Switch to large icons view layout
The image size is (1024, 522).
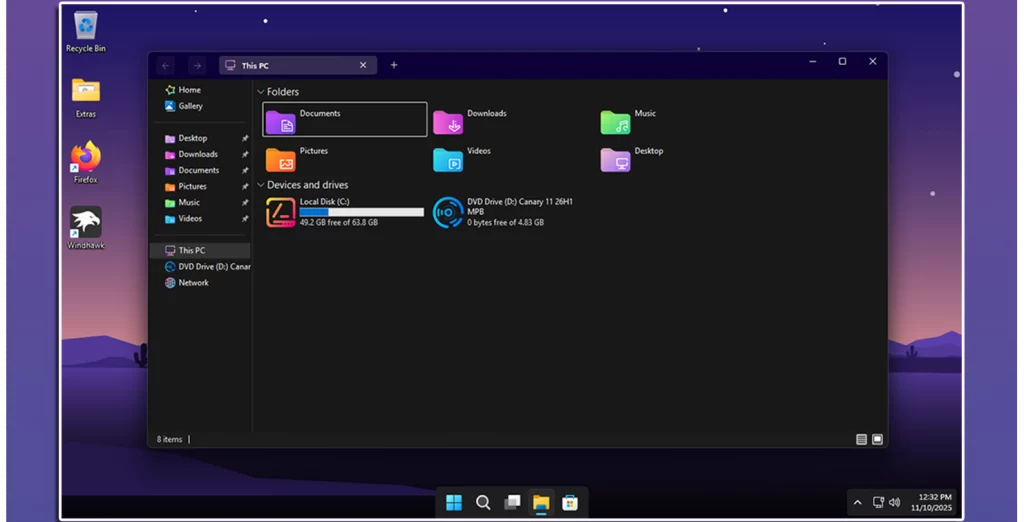pos(877,439)
